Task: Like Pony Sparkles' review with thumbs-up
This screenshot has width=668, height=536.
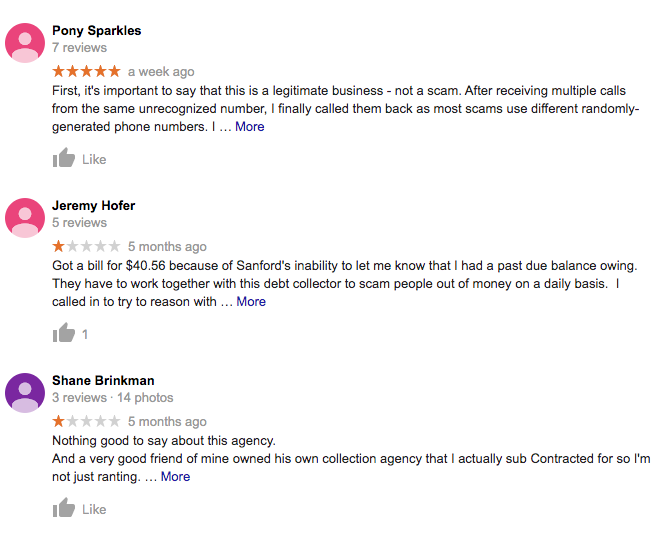Action: (63, 158)
